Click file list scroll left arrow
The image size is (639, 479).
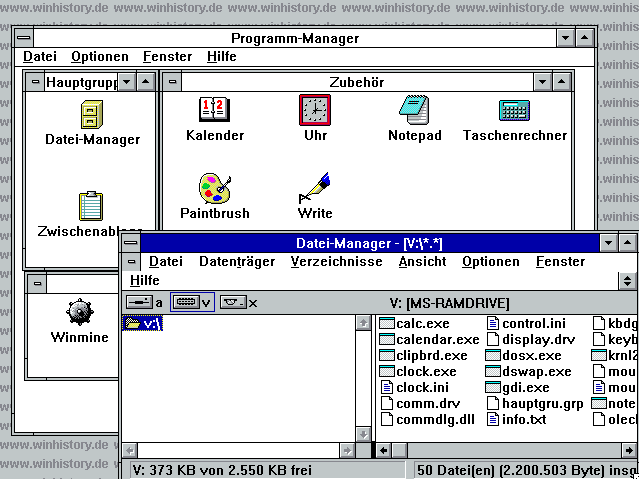383,450
